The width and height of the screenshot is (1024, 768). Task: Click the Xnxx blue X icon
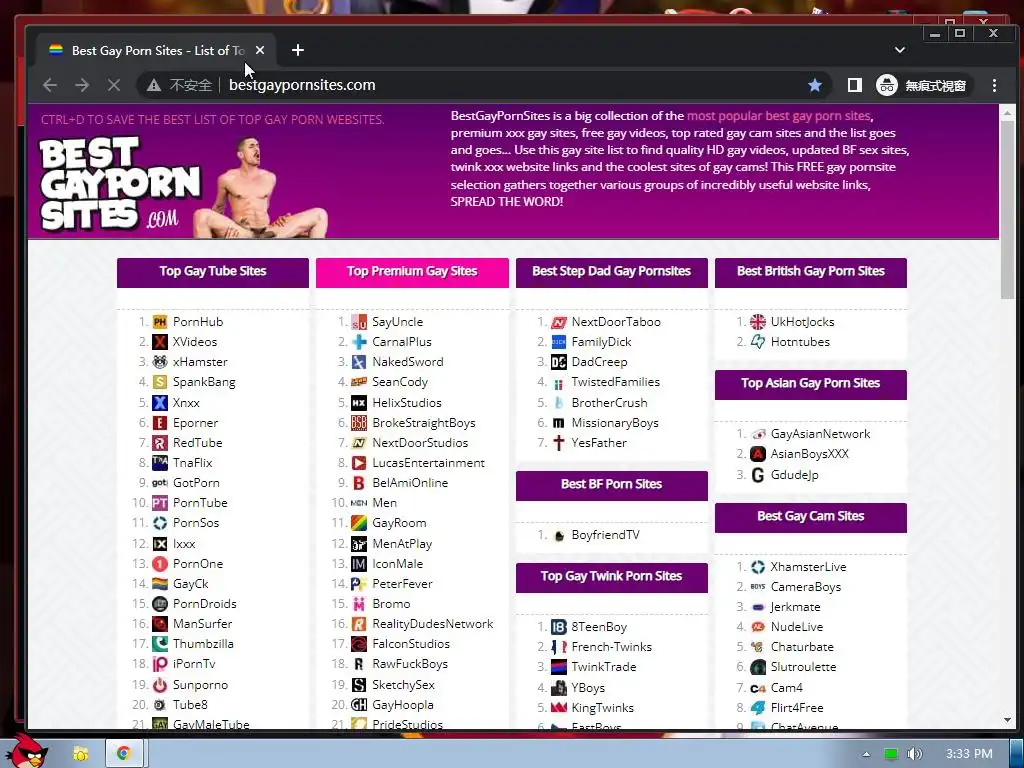[x=160, y=403]
